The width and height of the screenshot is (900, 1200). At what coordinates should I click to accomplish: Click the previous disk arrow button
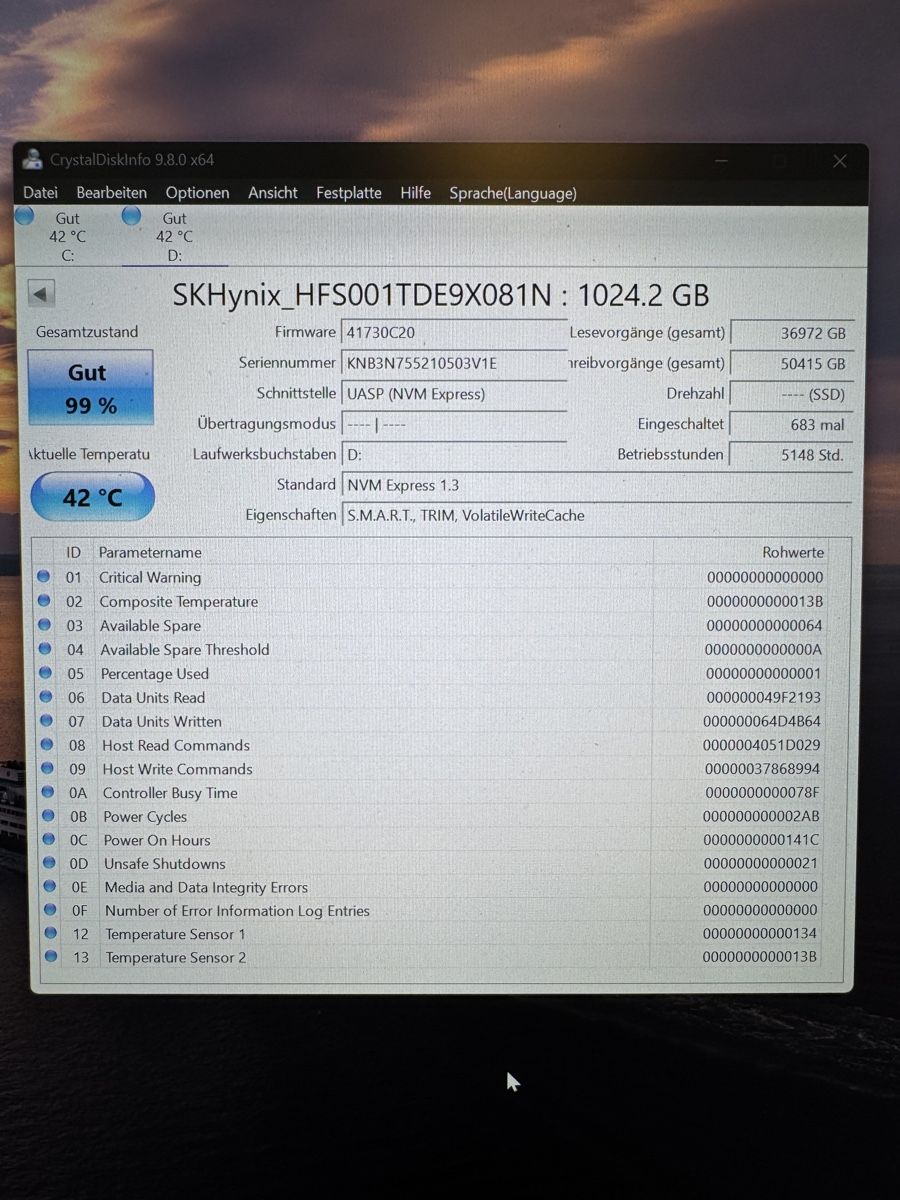point(42,294)
